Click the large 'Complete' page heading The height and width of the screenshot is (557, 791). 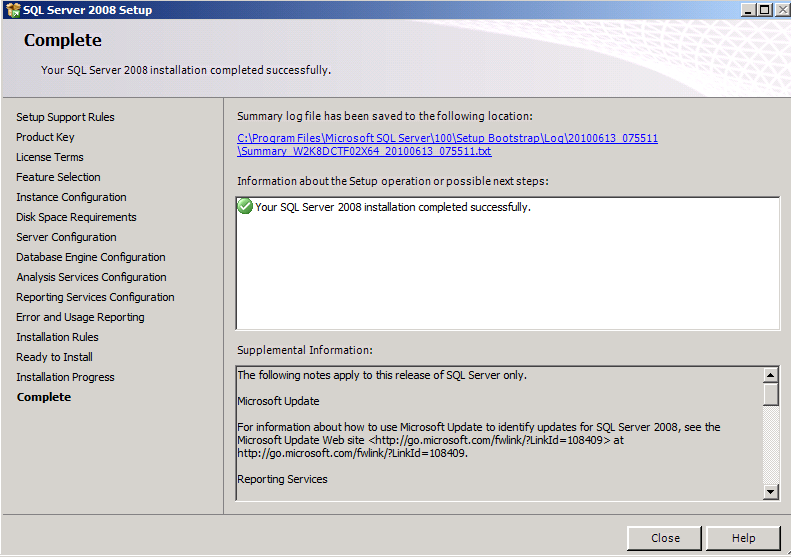click(x=63, y=40)
